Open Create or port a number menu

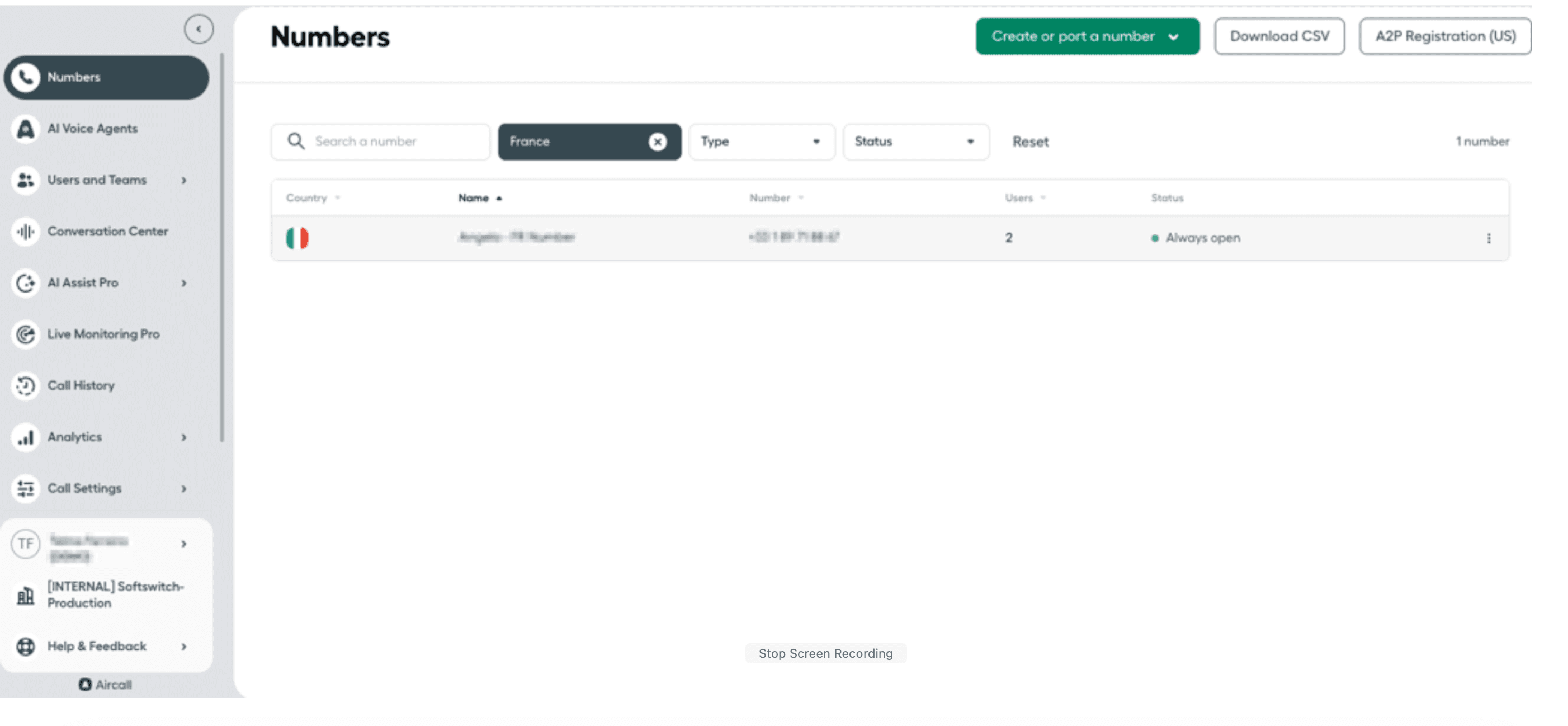click(x=1087, y=36)
